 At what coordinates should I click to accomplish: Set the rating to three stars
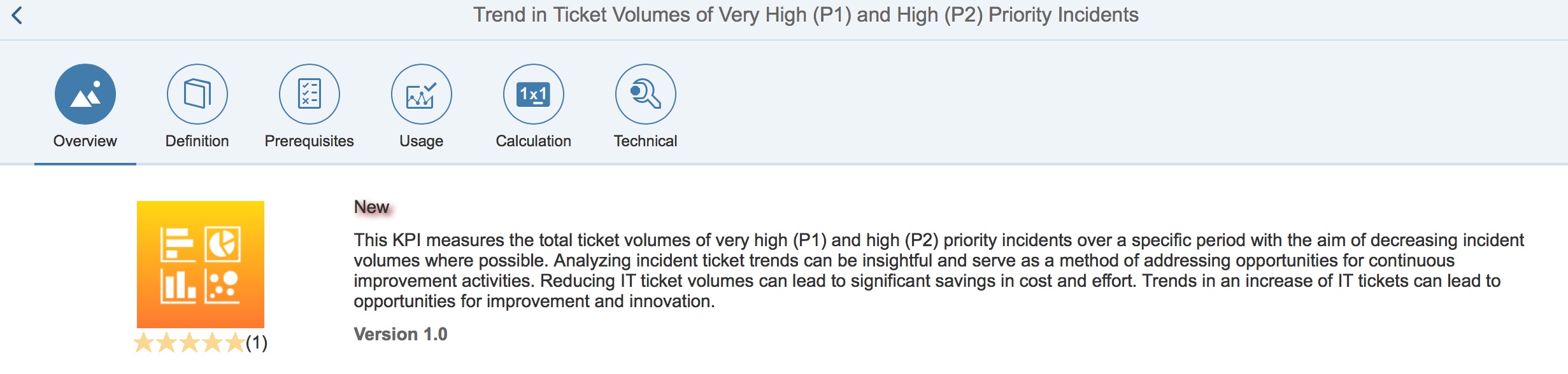[190, 343]
